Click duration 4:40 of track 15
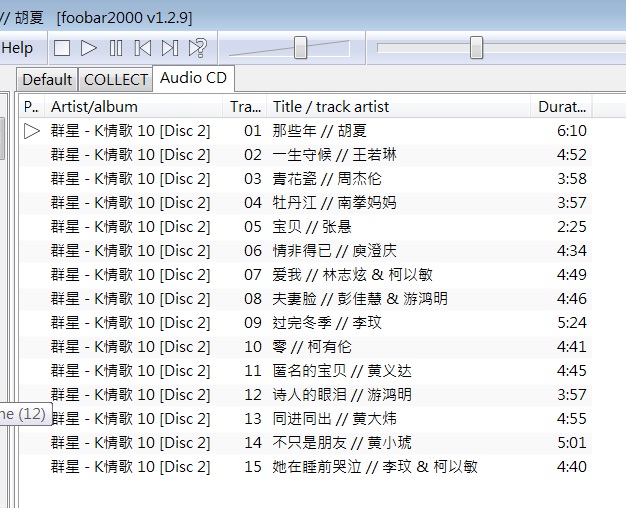The height and width of the screenshot is (508, 626). [572, 466]
